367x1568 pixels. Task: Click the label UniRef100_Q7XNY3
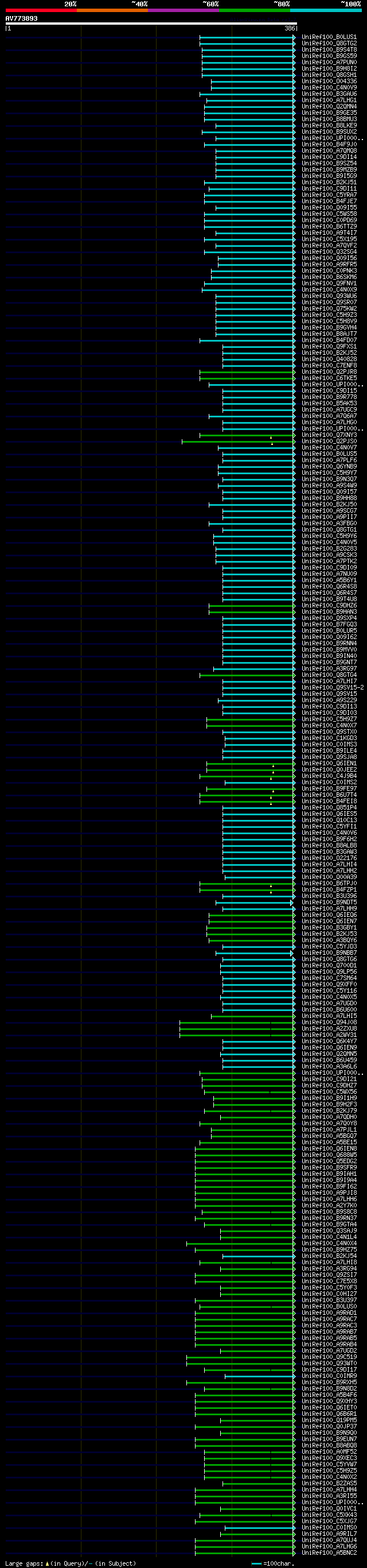[329, 435]
